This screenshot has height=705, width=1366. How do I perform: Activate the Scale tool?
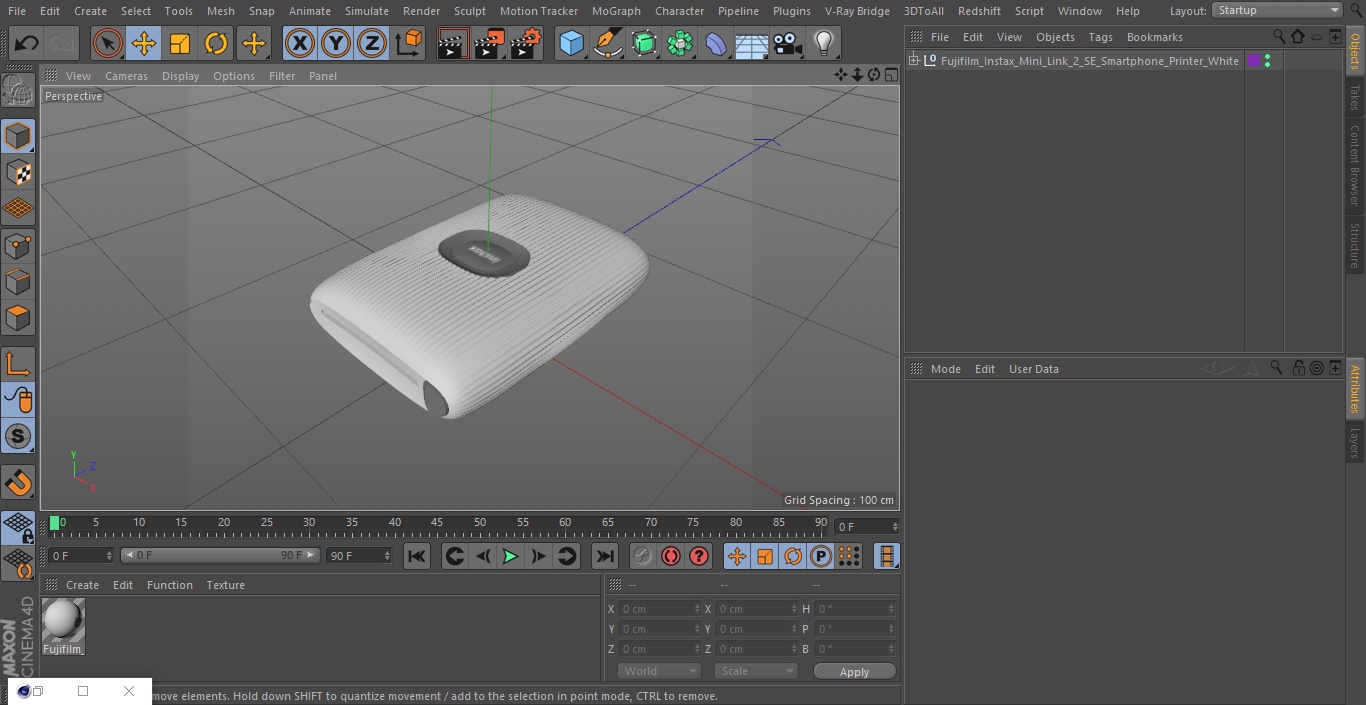click(x=180, y=43)
